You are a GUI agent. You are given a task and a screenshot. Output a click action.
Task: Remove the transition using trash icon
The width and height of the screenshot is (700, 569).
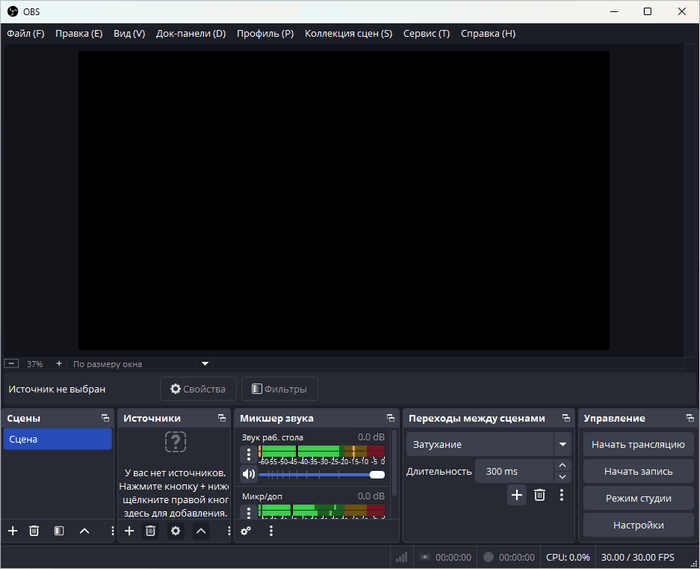539,494
